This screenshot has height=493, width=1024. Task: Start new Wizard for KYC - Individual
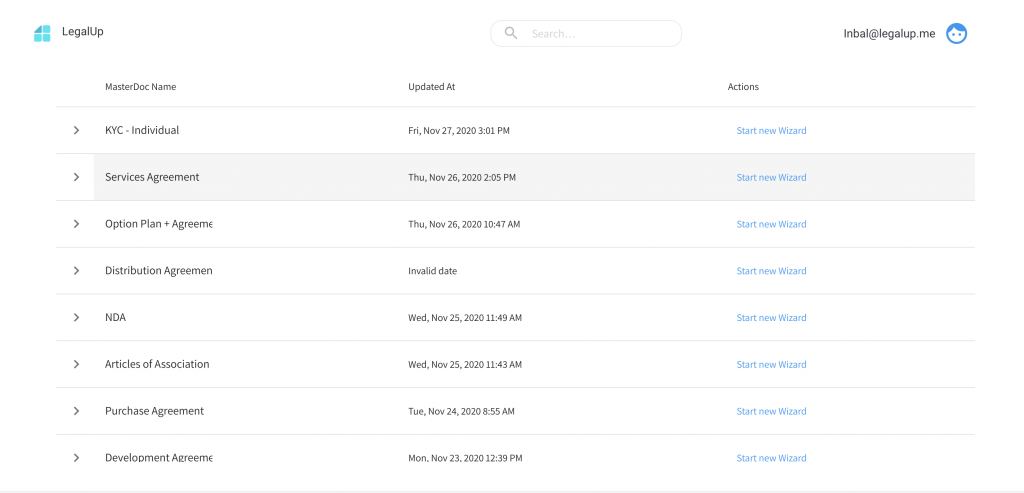click(771, 131)
